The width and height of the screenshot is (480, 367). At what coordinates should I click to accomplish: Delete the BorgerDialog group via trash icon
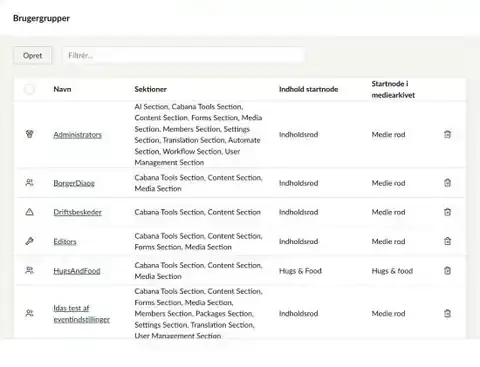[x=447, y=183]
